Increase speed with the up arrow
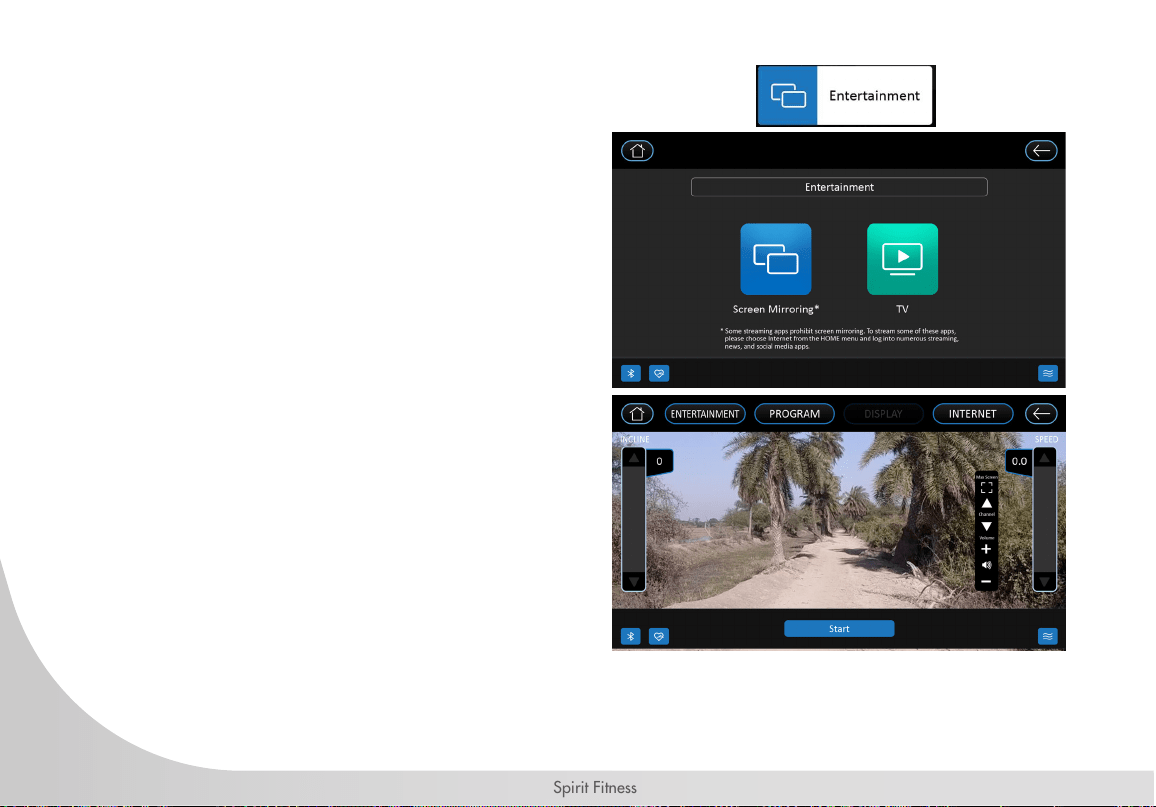This screenshot has width=1156, height=807. [1045, 458]
